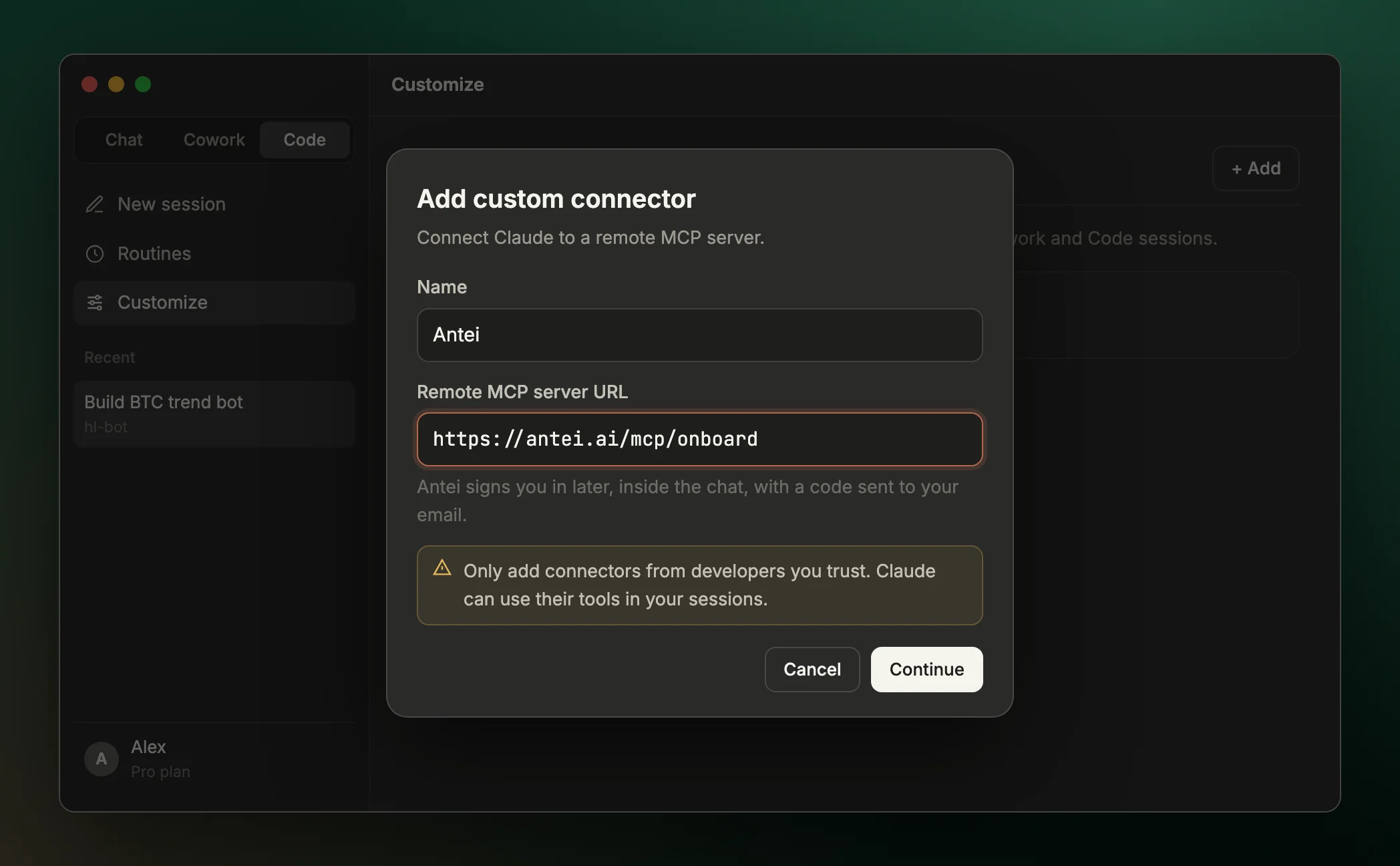
Task: Click the hl-bot project label
Action: 106,427
